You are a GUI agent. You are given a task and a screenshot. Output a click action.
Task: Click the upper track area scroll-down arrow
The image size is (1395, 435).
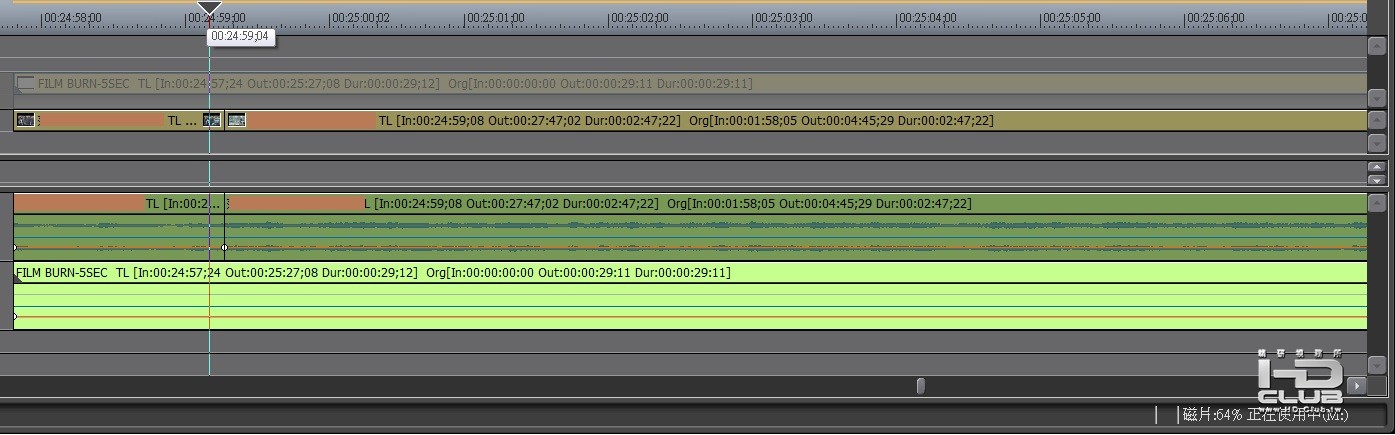[1376, 98]
